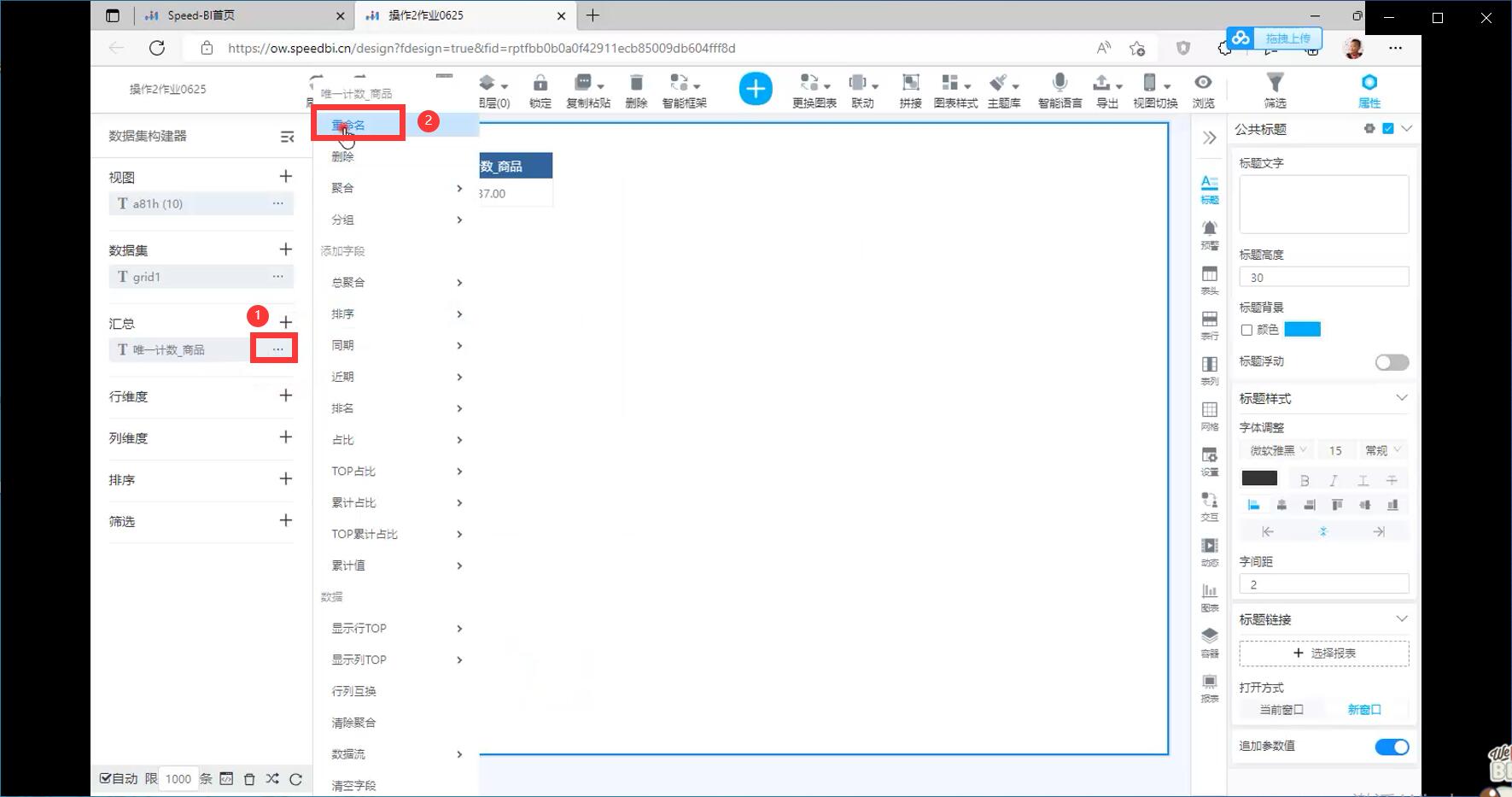Click the blue title background color swatch
Image resolution: width=1512 pixels, height=797 pixels.
click(1302, 330)
